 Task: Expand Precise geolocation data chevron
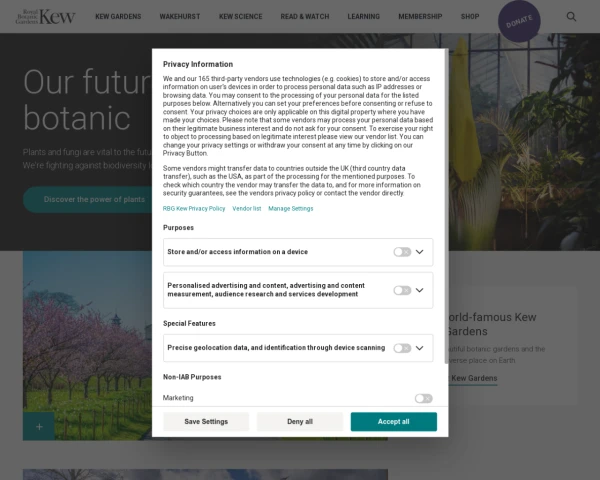(x=421, y=348)
